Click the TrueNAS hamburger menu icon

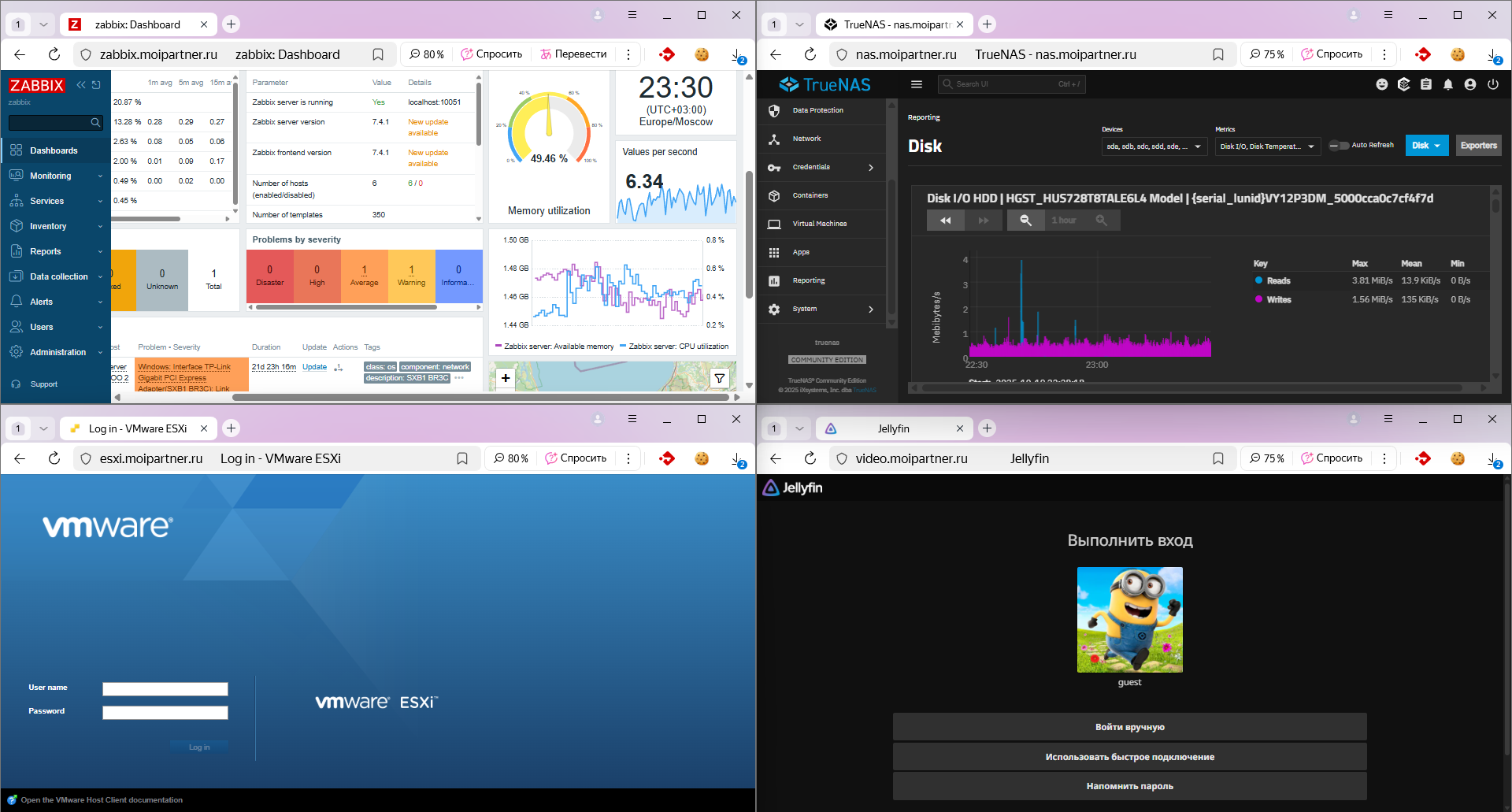point(916,84)
